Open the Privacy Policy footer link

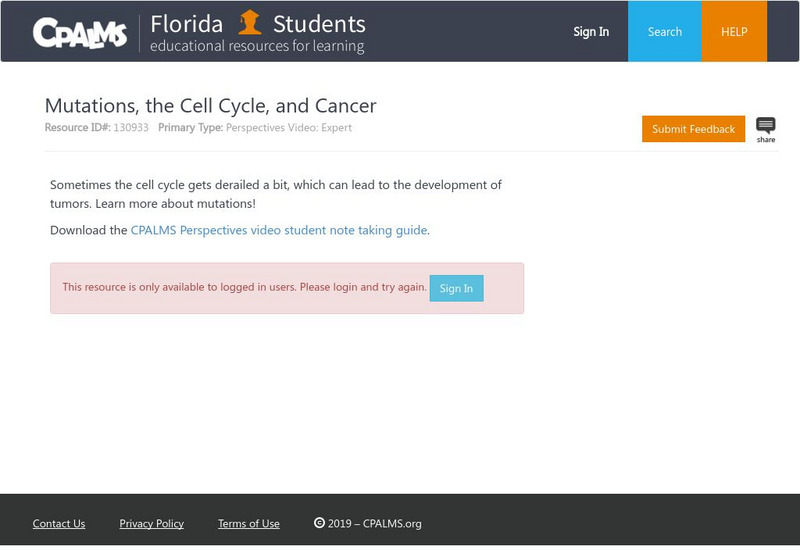tap(152, 523)
